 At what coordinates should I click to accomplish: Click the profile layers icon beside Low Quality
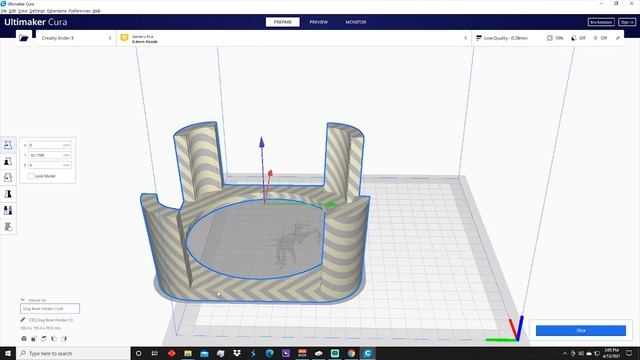(x=479, y=38)
